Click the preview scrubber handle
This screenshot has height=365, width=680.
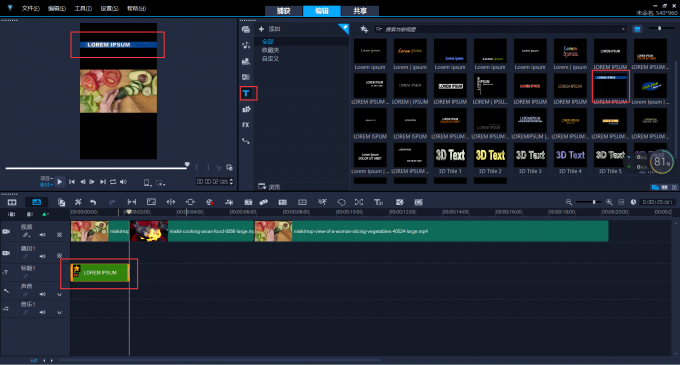pyautogui.click(x=187, y=165)
